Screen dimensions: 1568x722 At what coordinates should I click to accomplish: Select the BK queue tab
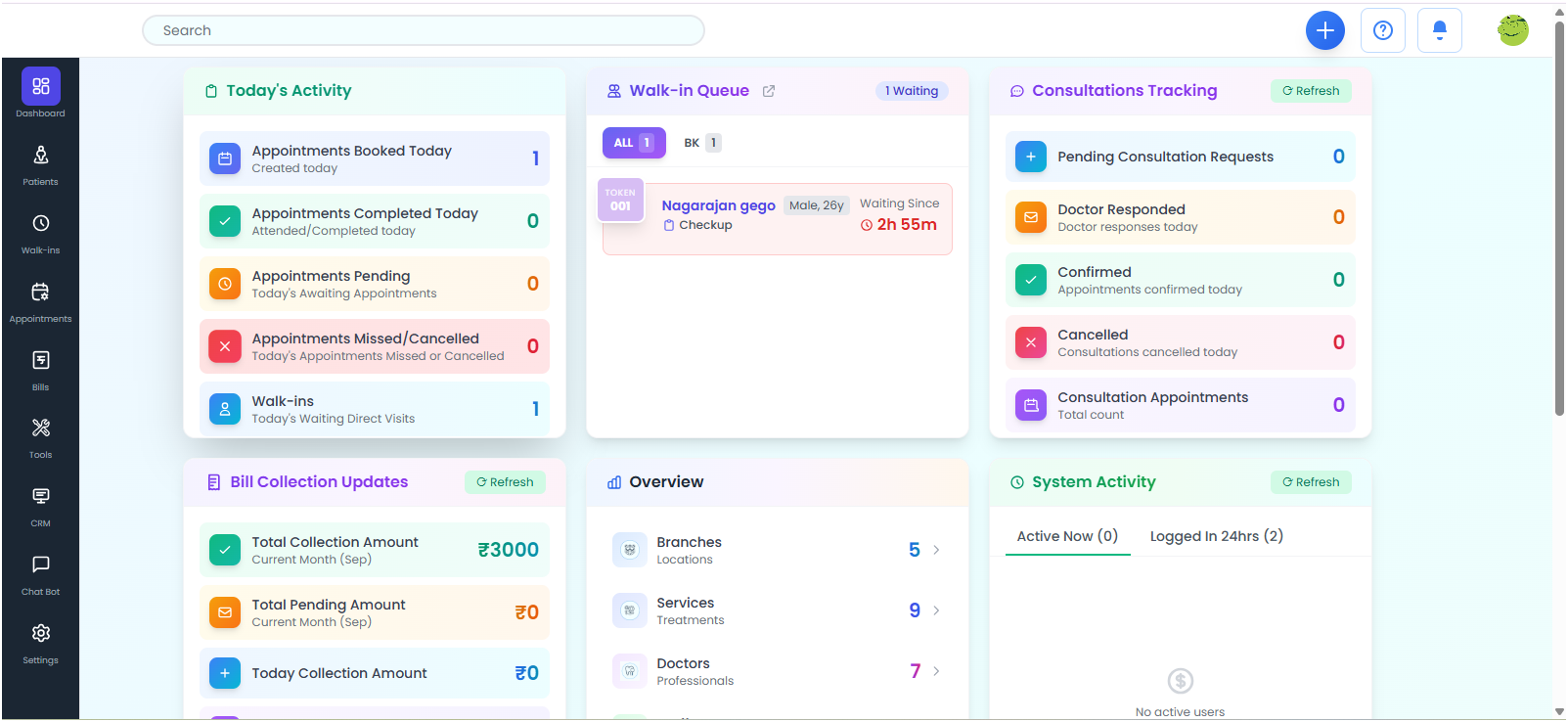click(x=702, y=143)
